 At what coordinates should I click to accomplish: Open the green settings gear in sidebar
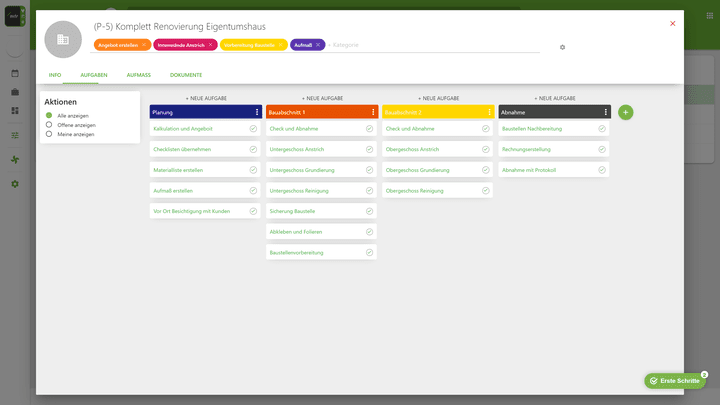coord(15,184)
